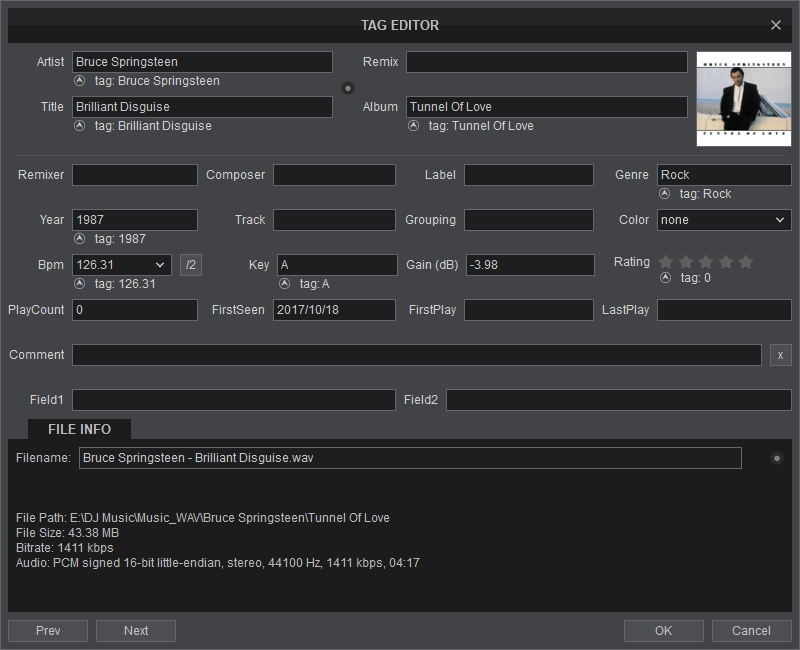
Task: Click the 'Bitrate: 1411 kbps' line
Action: pyautogui.click(x=64, y=548)
